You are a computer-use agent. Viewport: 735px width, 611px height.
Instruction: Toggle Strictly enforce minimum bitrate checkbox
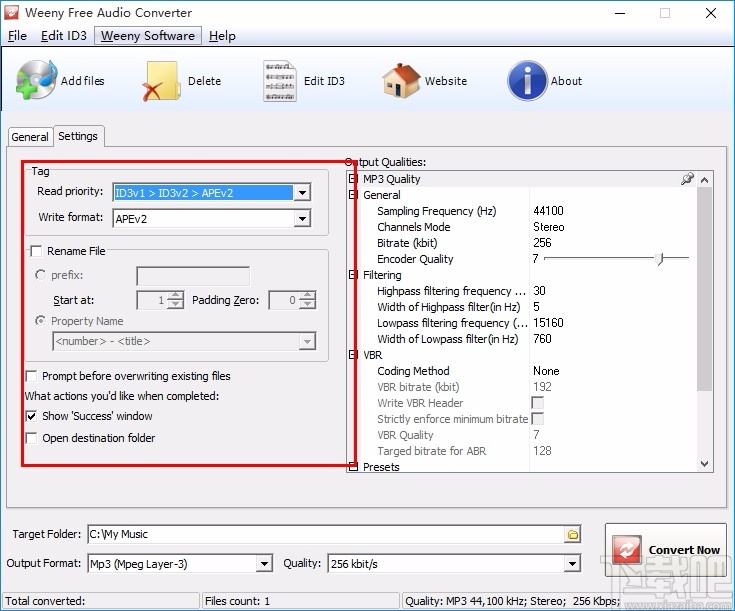point(538,419)
